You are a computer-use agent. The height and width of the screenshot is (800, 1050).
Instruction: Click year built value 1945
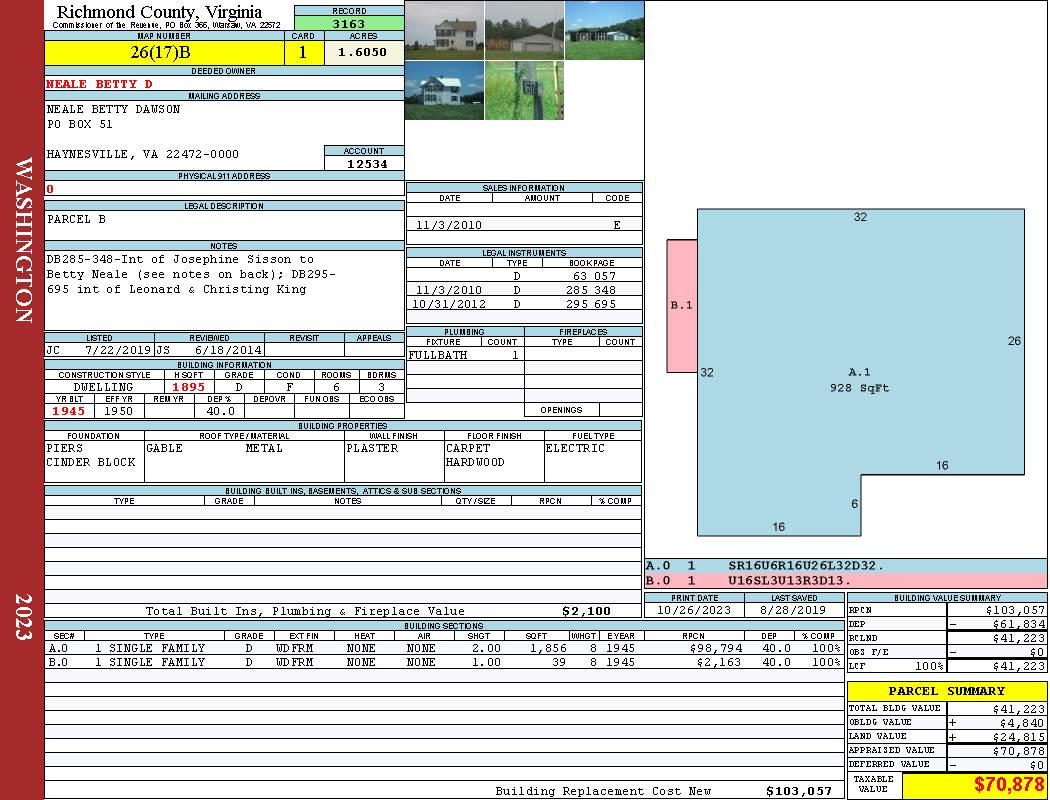tap(68, 411)
